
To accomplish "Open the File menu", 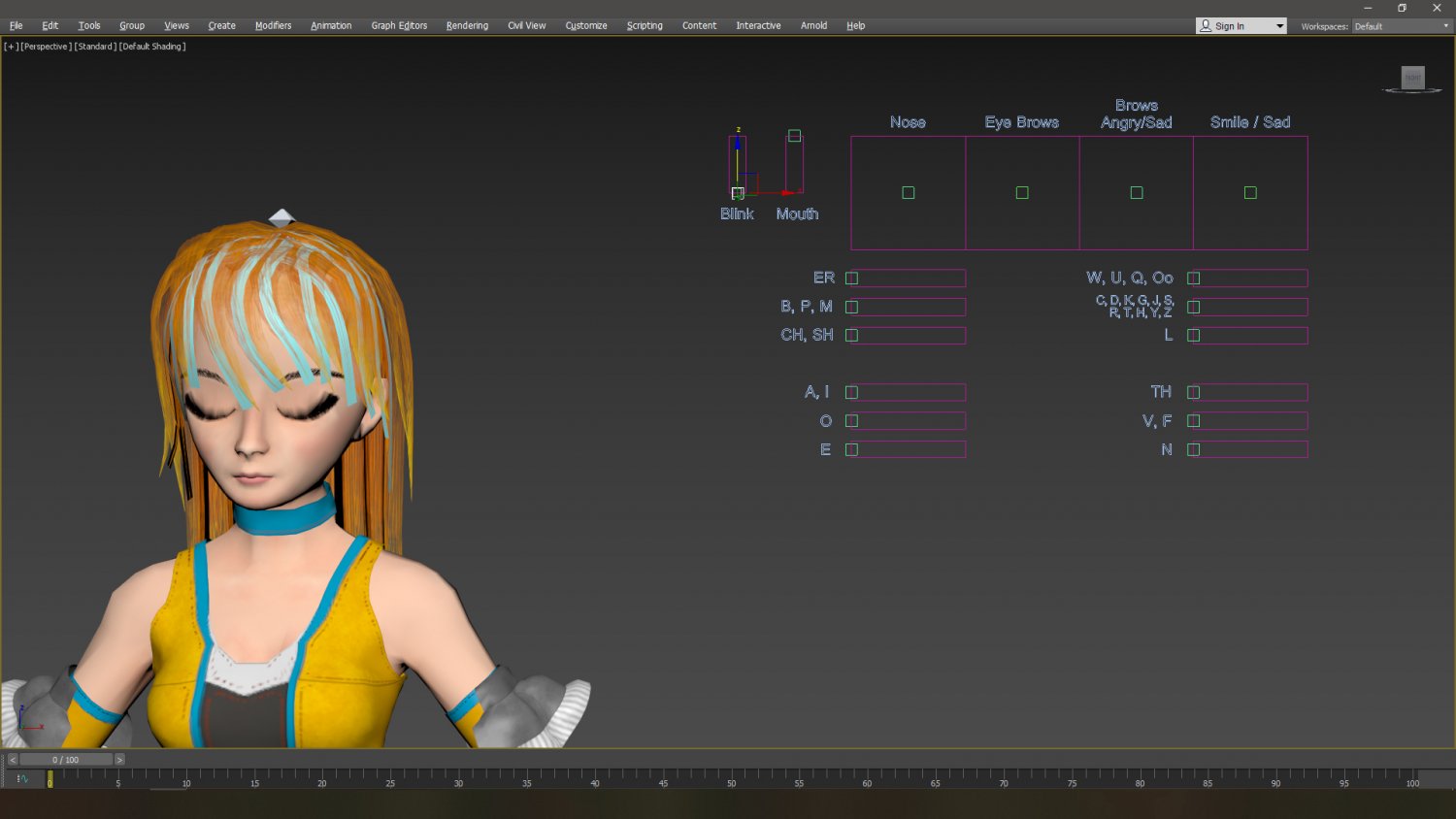I will [x=17, y=26].
